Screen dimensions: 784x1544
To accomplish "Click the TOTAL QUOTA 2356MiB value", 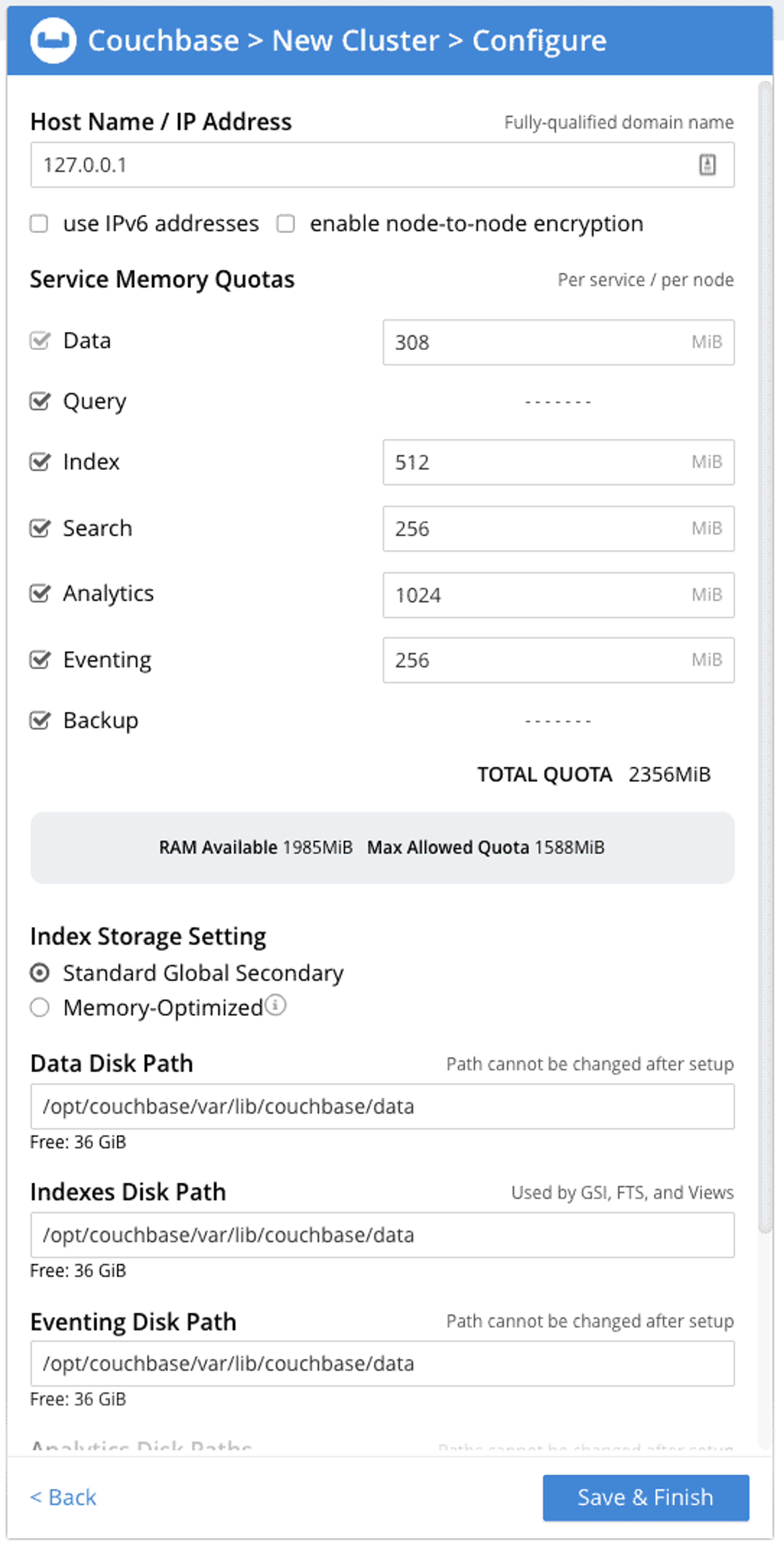I will 669,774.
